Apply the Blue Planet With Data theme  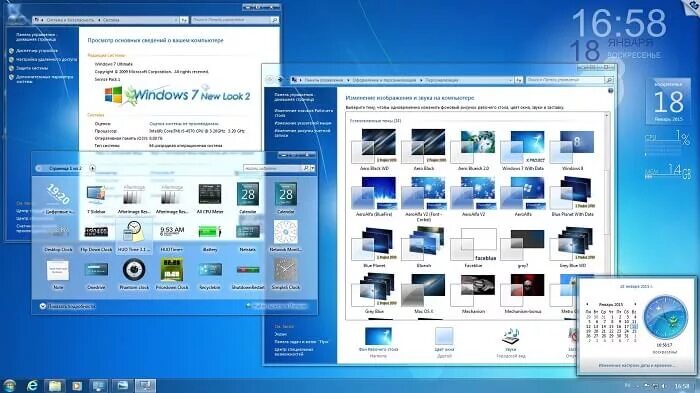click(572, 196)
